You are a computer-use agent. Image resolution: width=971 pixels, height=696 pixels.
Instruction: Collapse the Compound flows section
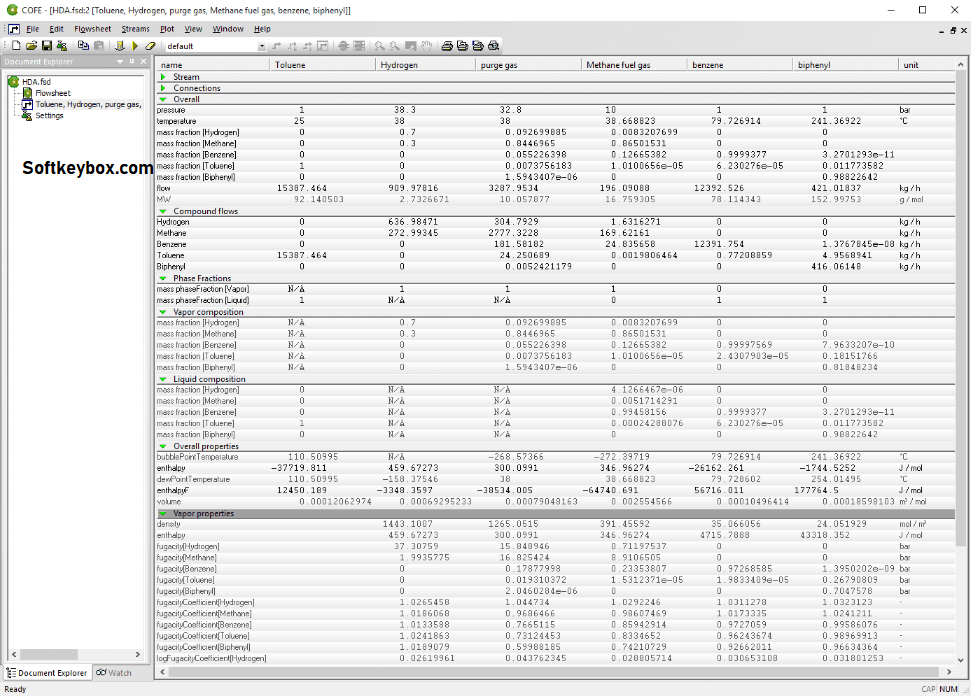point(163,211)
